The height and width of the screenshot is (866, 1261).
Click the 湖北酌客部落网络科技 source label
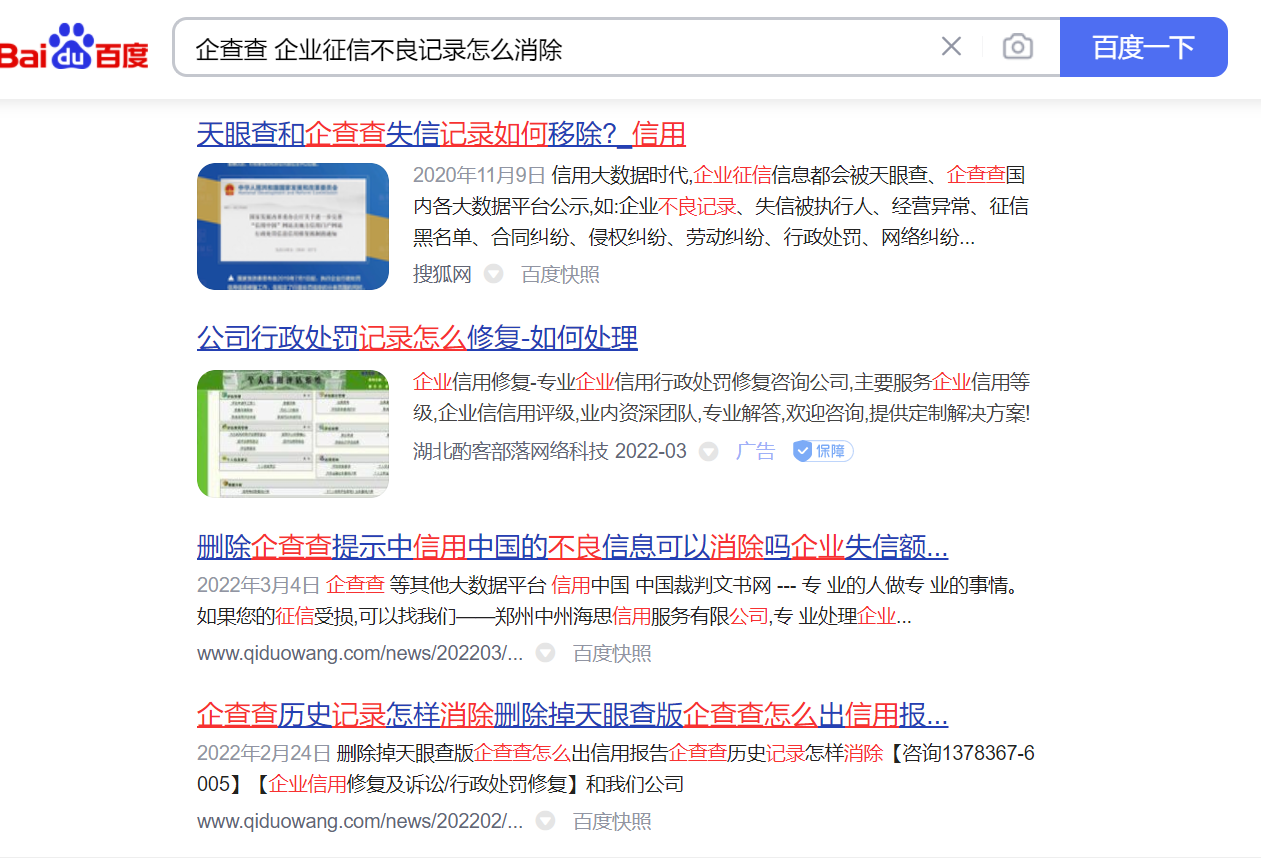510,451
